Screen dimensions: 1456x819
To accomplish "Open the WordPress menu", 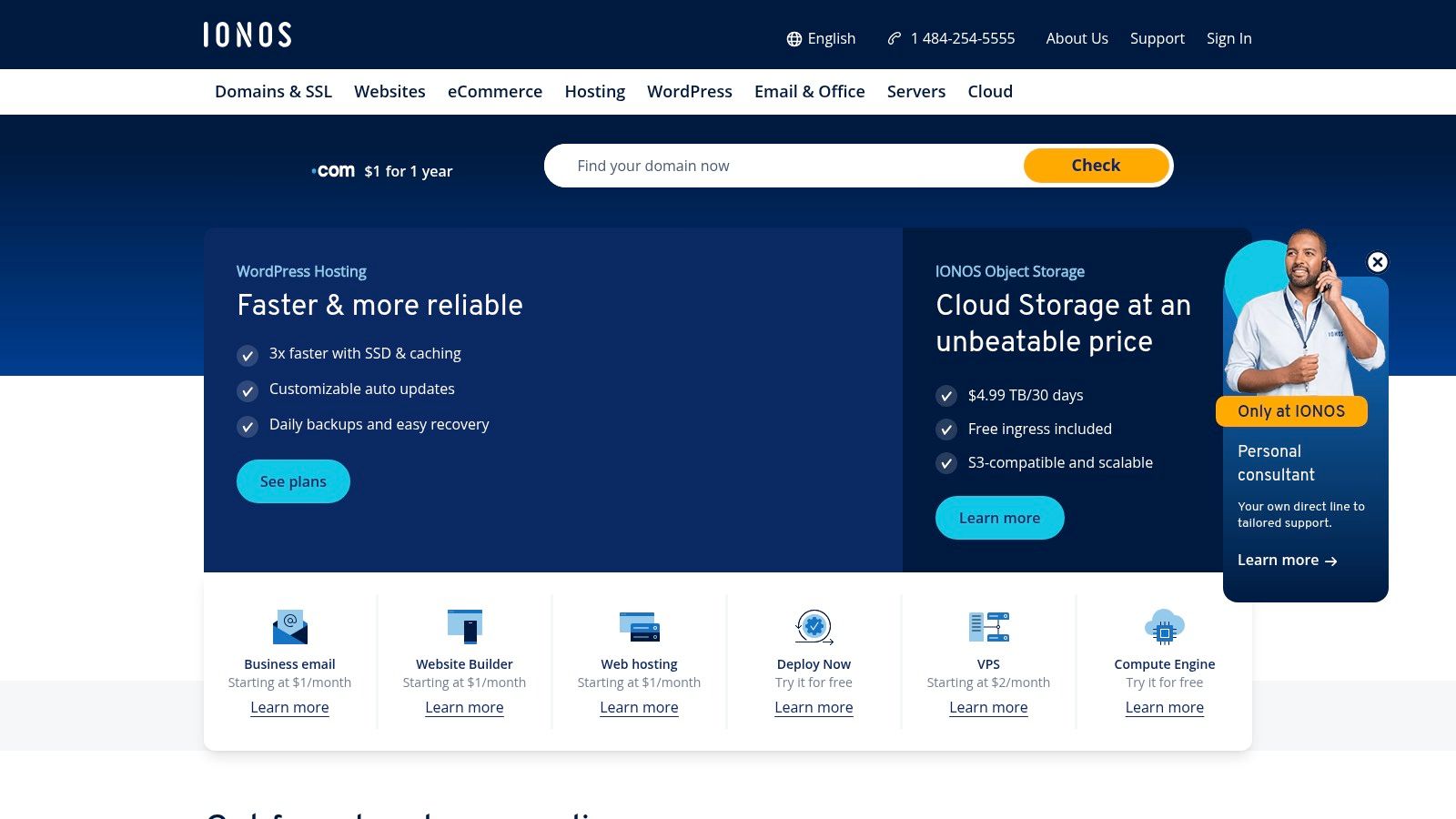I will (x=690, y=91).
